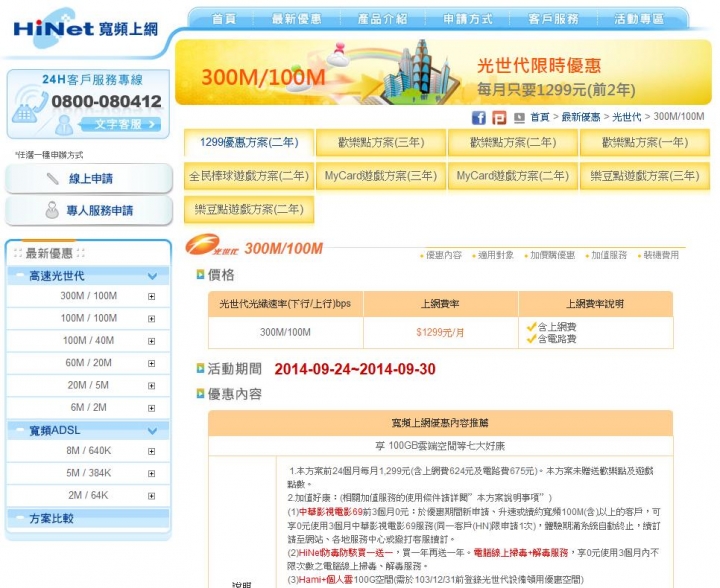Share page via Facebook icon

478,118
